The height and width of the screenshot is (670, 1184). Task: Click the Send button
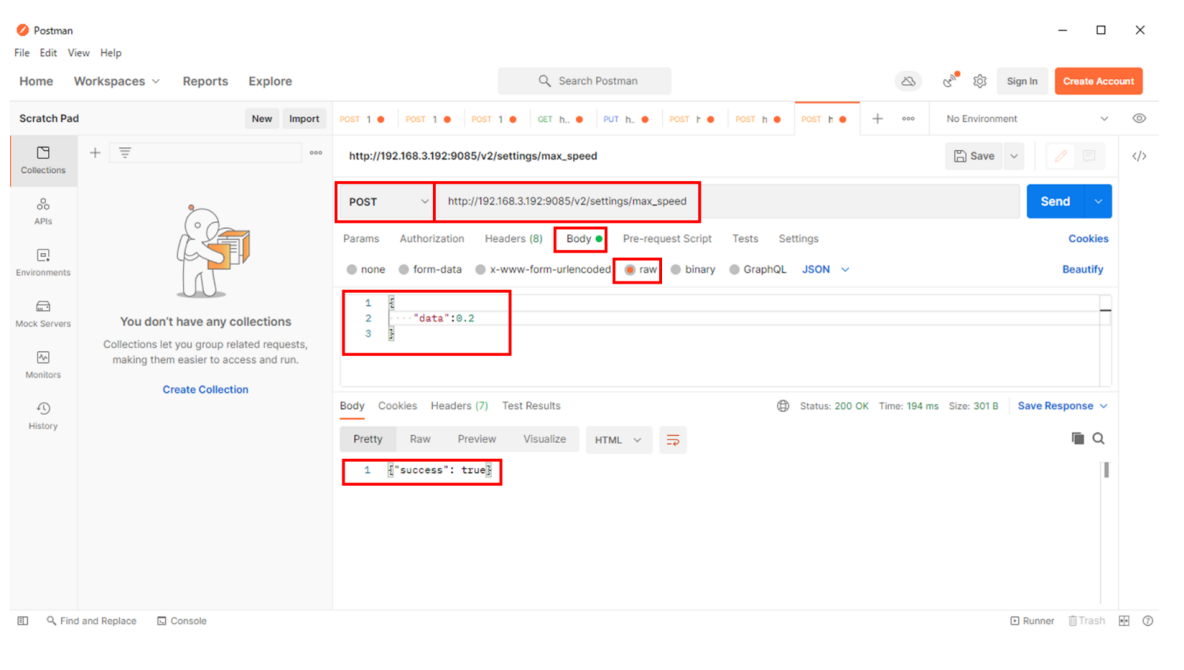[x=1055, y=202]
